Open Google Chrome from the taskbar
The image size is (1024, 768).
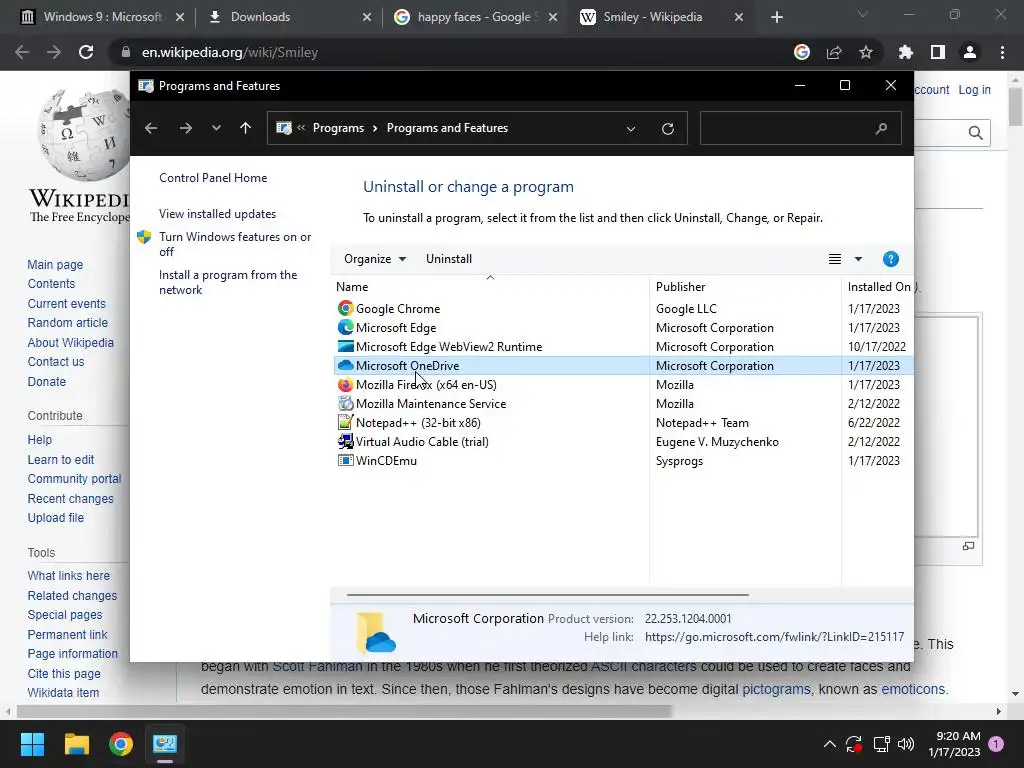[121, 744]
